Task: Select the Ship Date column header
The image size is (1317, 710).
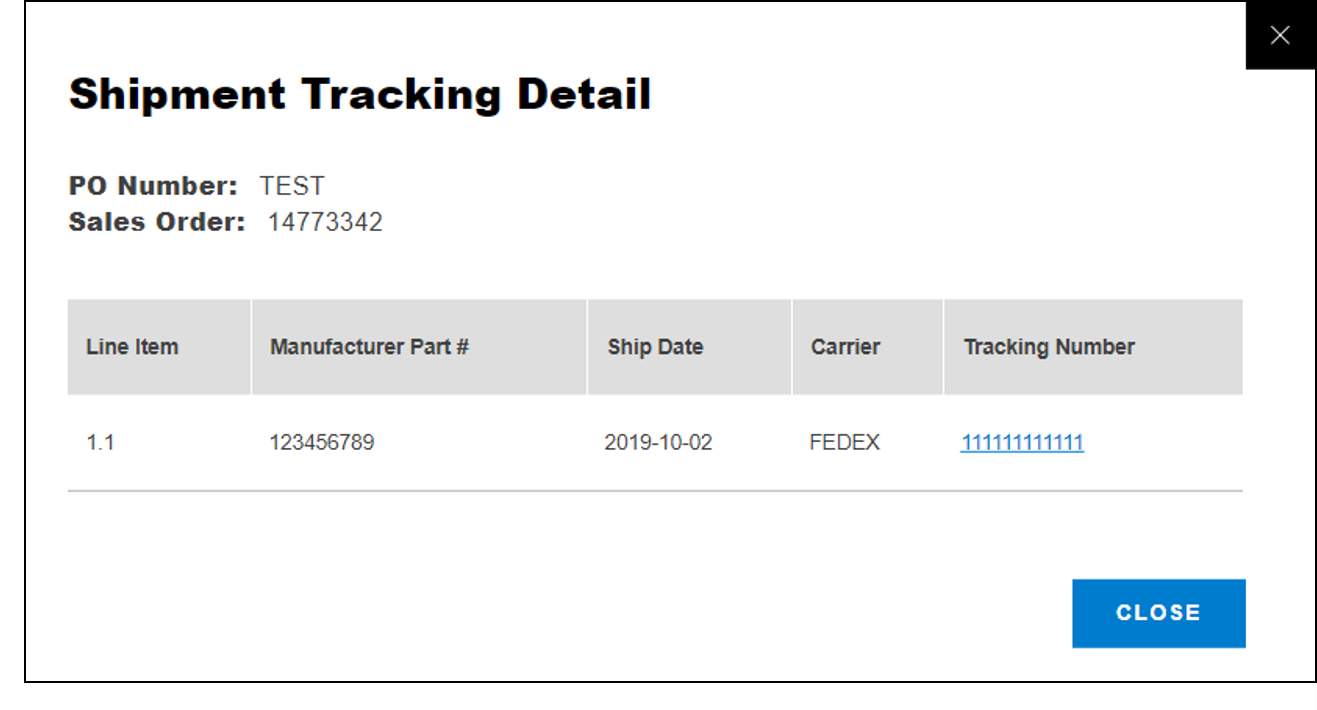Action: [x=655, y=346]
